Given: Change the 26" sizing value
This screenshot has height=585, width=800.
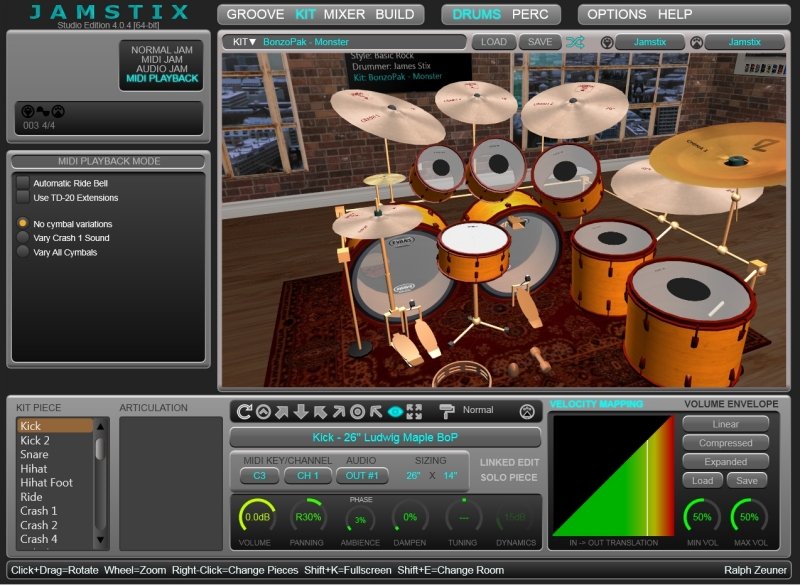Looking at the screenshot, I should (x=413, y=475).
